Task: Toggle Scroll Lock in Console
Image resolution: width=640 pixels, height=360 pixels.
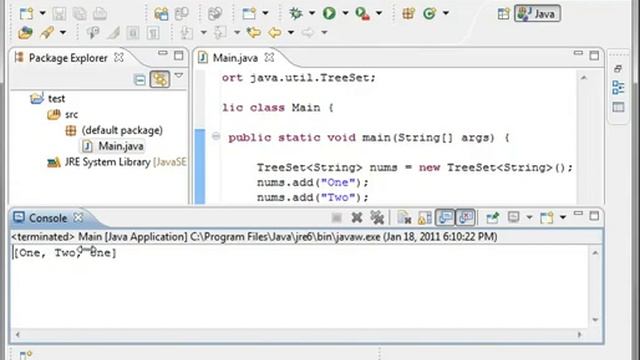Action: [424, 218]
